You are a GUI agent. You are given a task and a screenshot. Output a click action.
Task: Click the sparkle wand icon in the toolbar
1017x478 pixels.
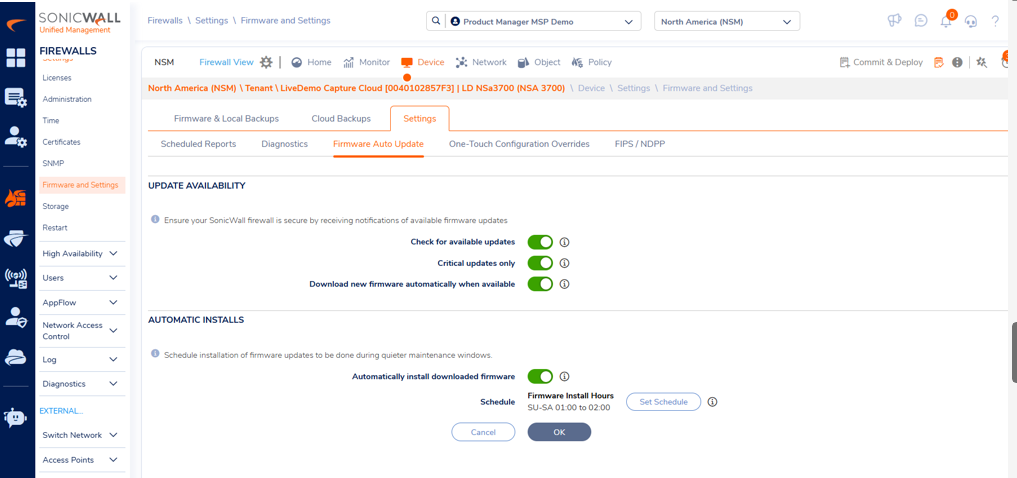click(x=982, y=62)
